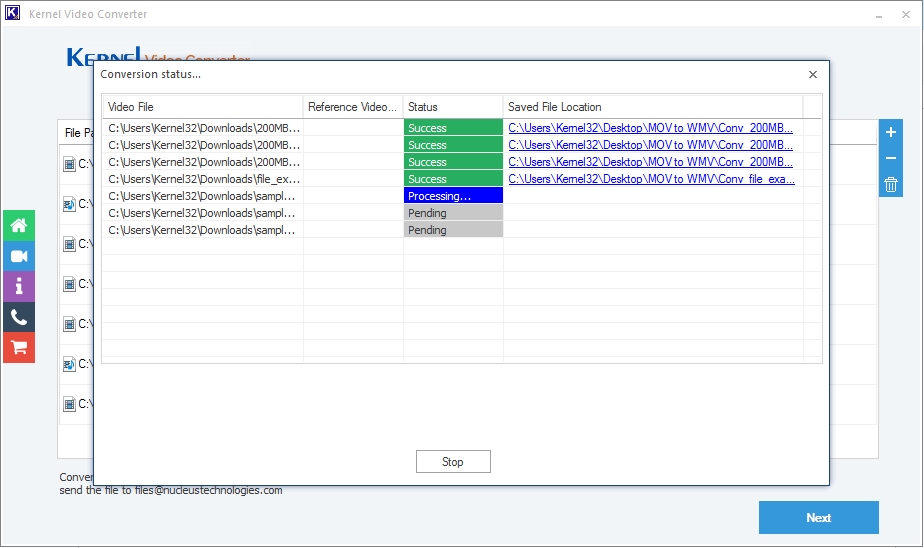Click the files@nucleustechnologies.com email text
Image resolution: width=924 pixels, height=548 pixels.
click(x=209, y=490)
